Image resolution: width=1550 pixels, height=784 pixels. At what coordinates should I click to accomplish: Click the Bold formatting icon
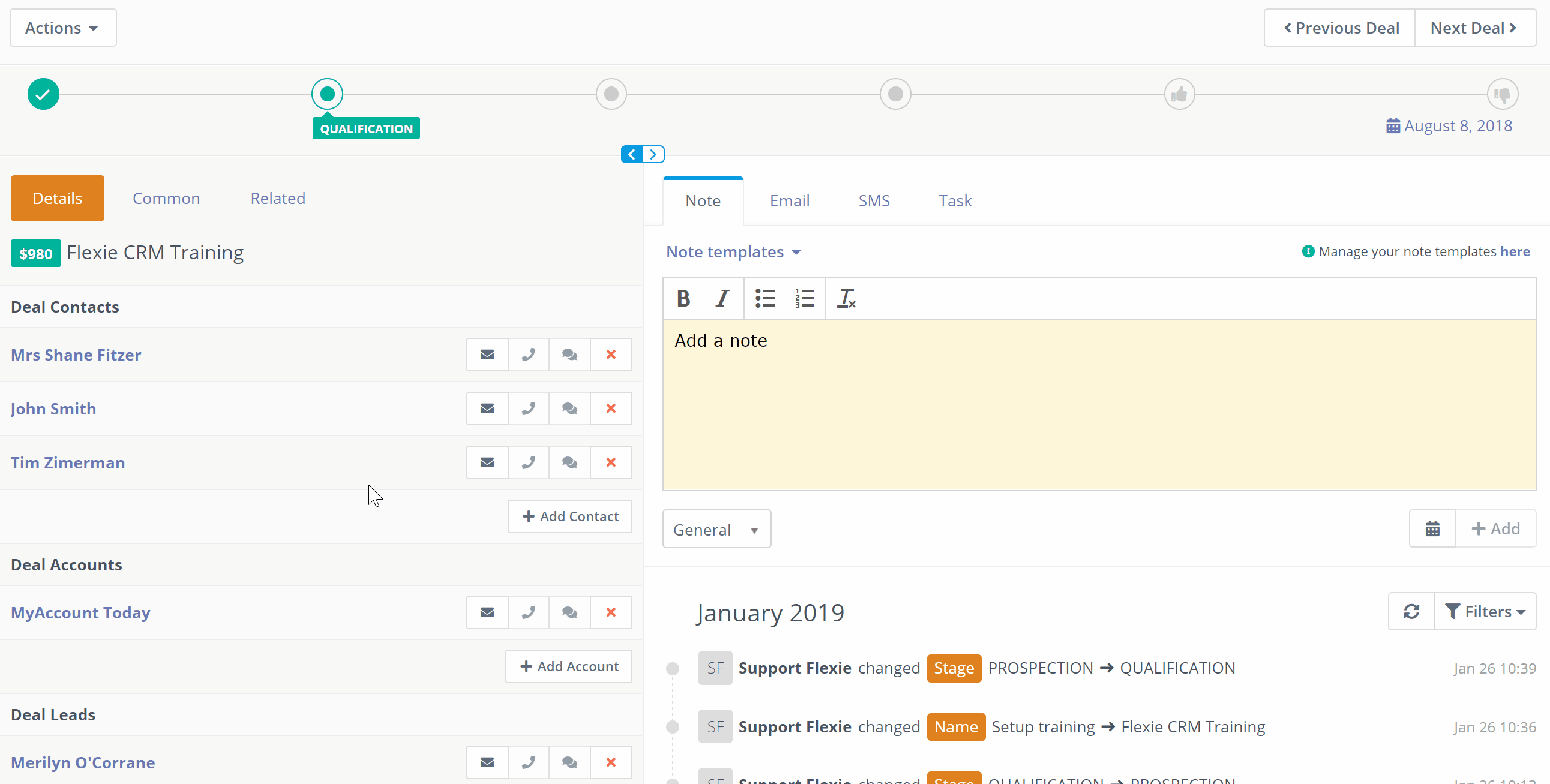[x=682, y=297]
